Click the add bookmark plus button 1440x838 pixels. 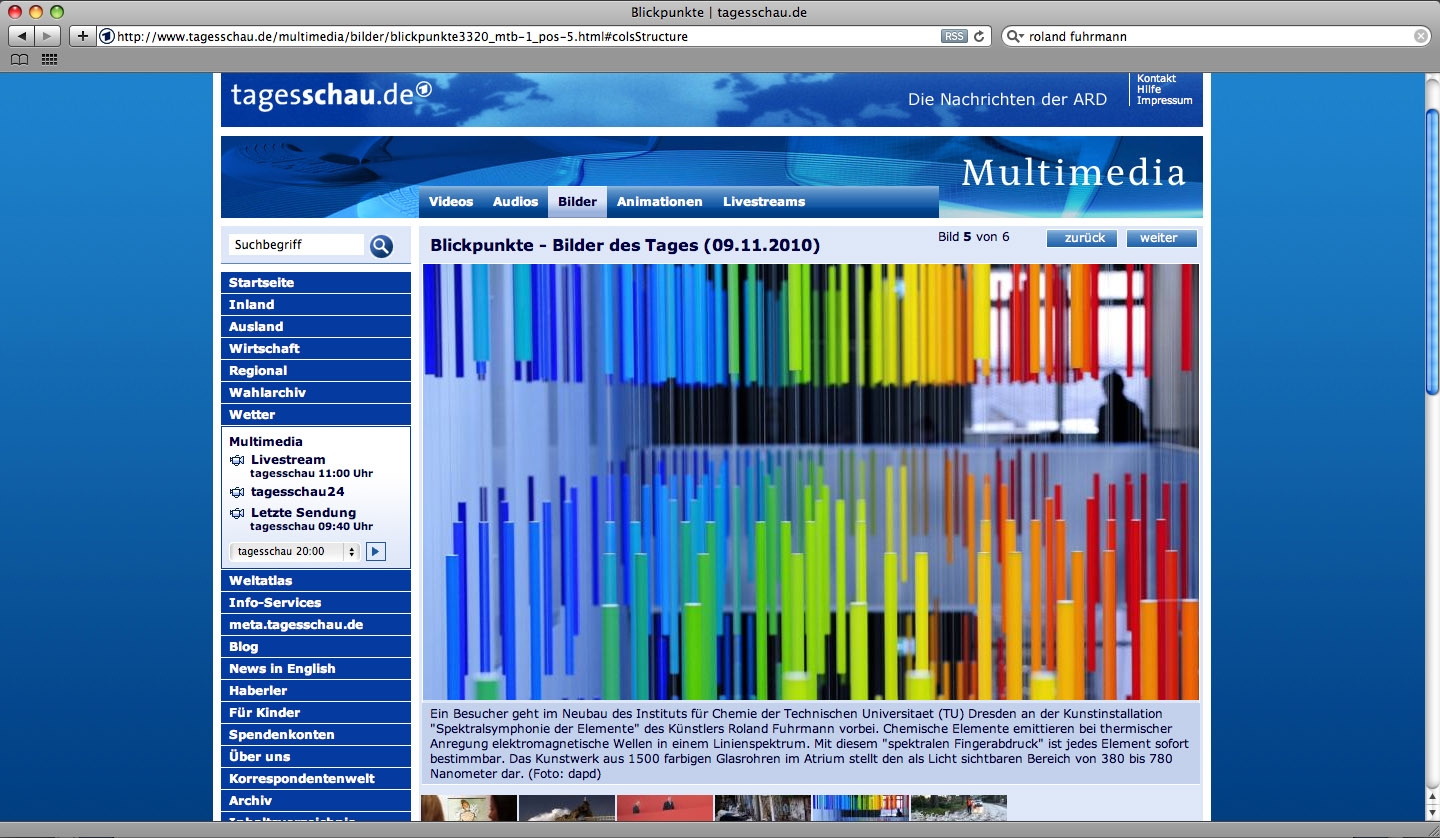[82, 36]
